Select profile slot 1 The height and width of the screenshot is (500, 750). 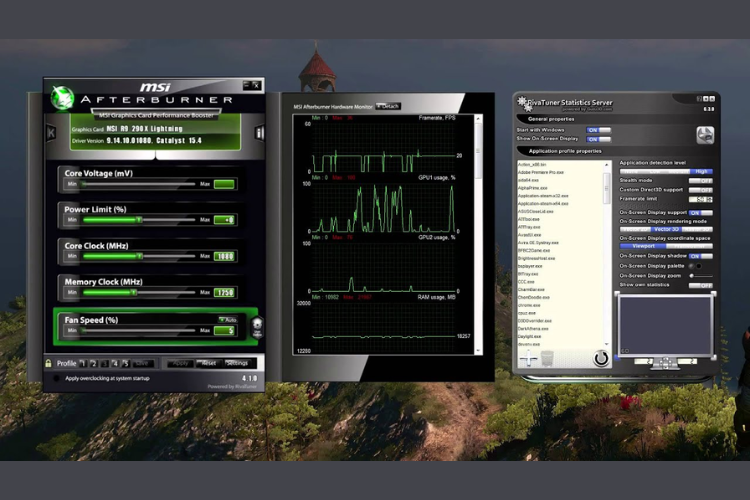[x=83, y=364]
